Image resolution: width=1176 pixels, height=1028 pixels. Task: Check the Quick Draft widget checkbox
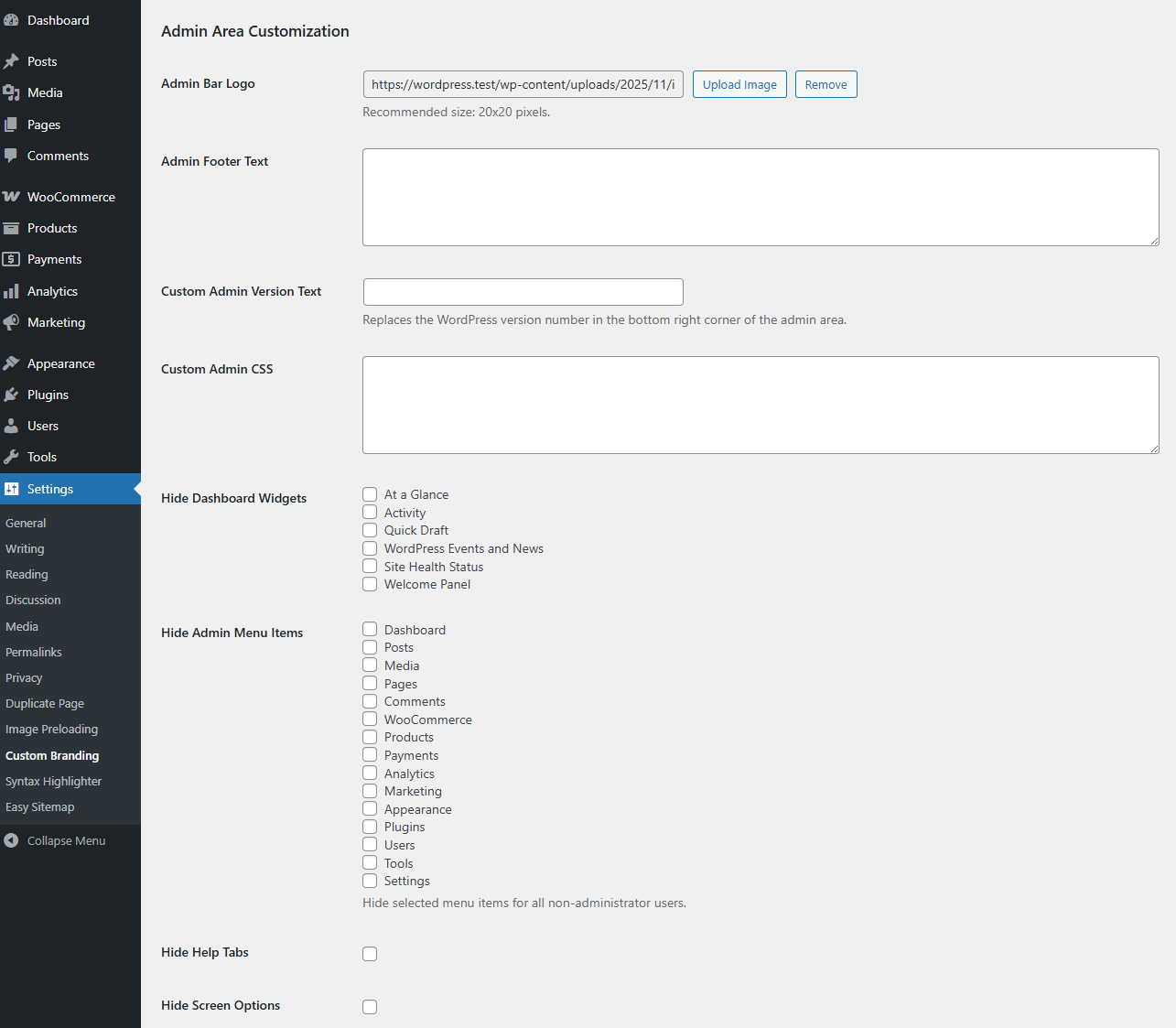tap(370, 530)
